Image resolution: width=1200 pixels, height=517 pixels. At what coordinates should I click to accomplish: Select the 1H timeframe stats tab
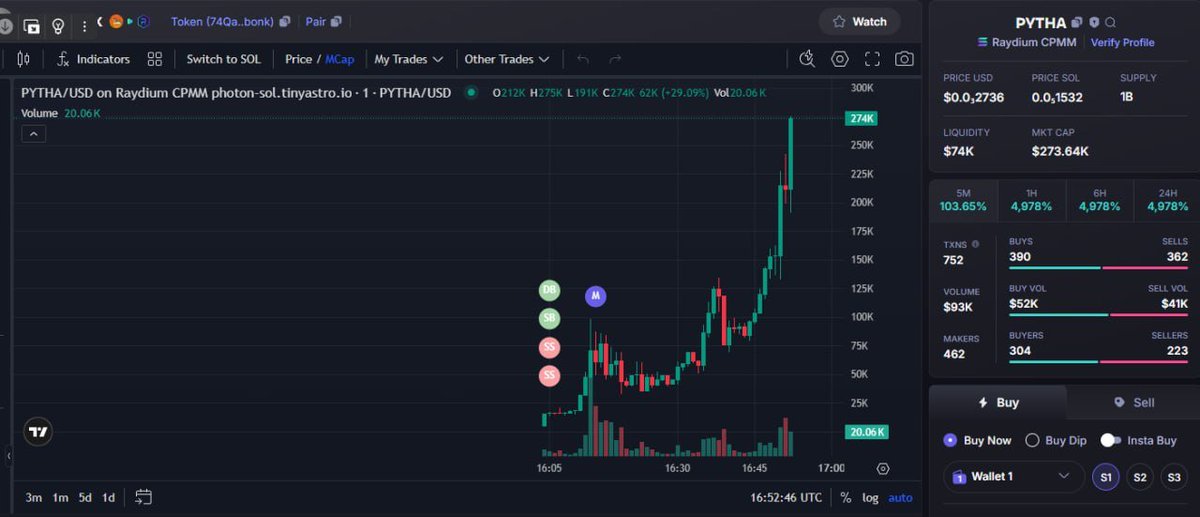(1031, 199)
